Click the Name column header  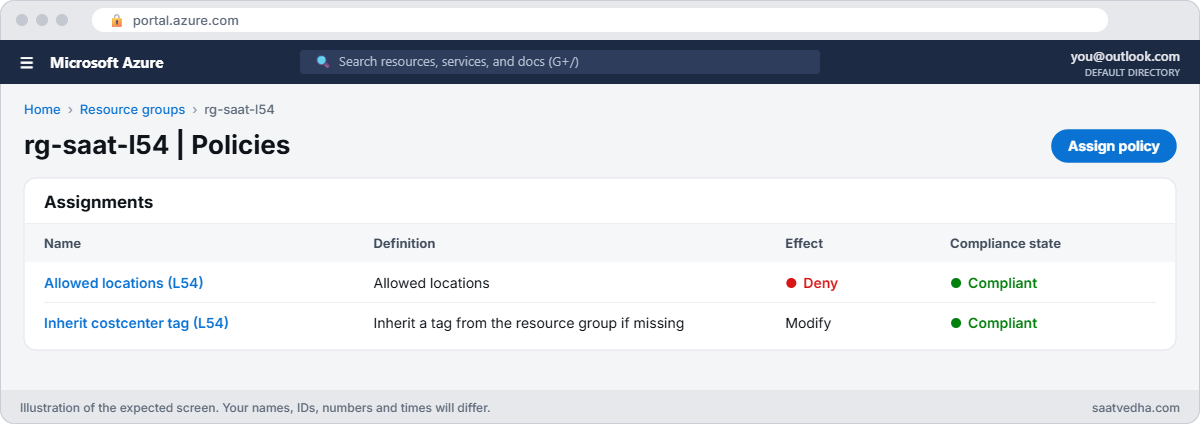tap(62, 243)
